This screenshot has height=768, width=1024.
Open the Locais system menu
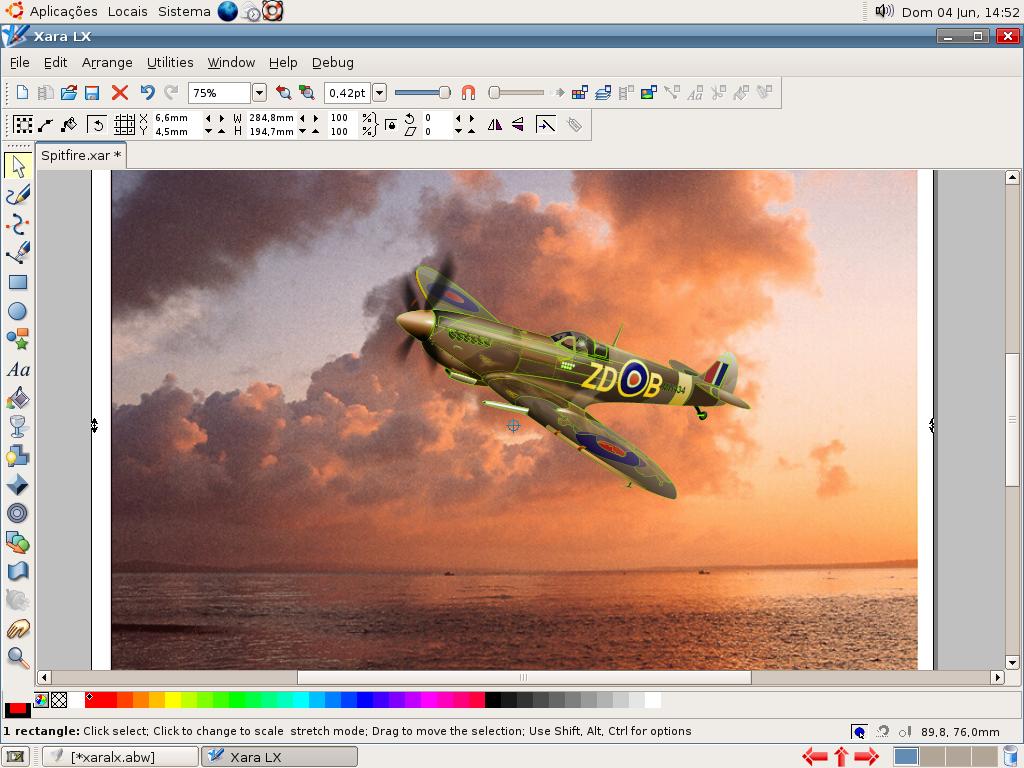(x=127, y=11)
